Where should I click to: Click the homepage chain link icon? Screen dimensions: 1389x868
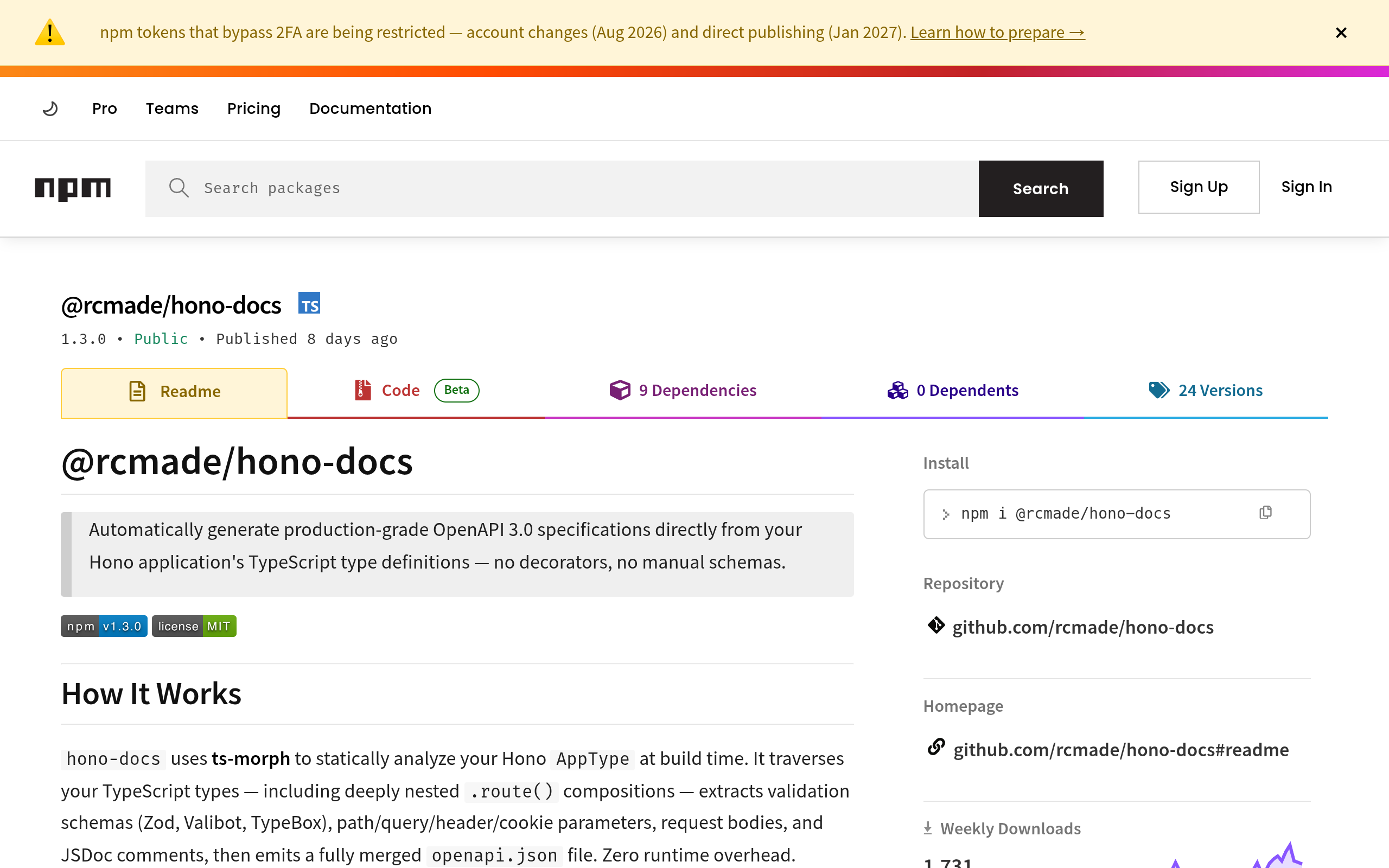pos(936,748)
